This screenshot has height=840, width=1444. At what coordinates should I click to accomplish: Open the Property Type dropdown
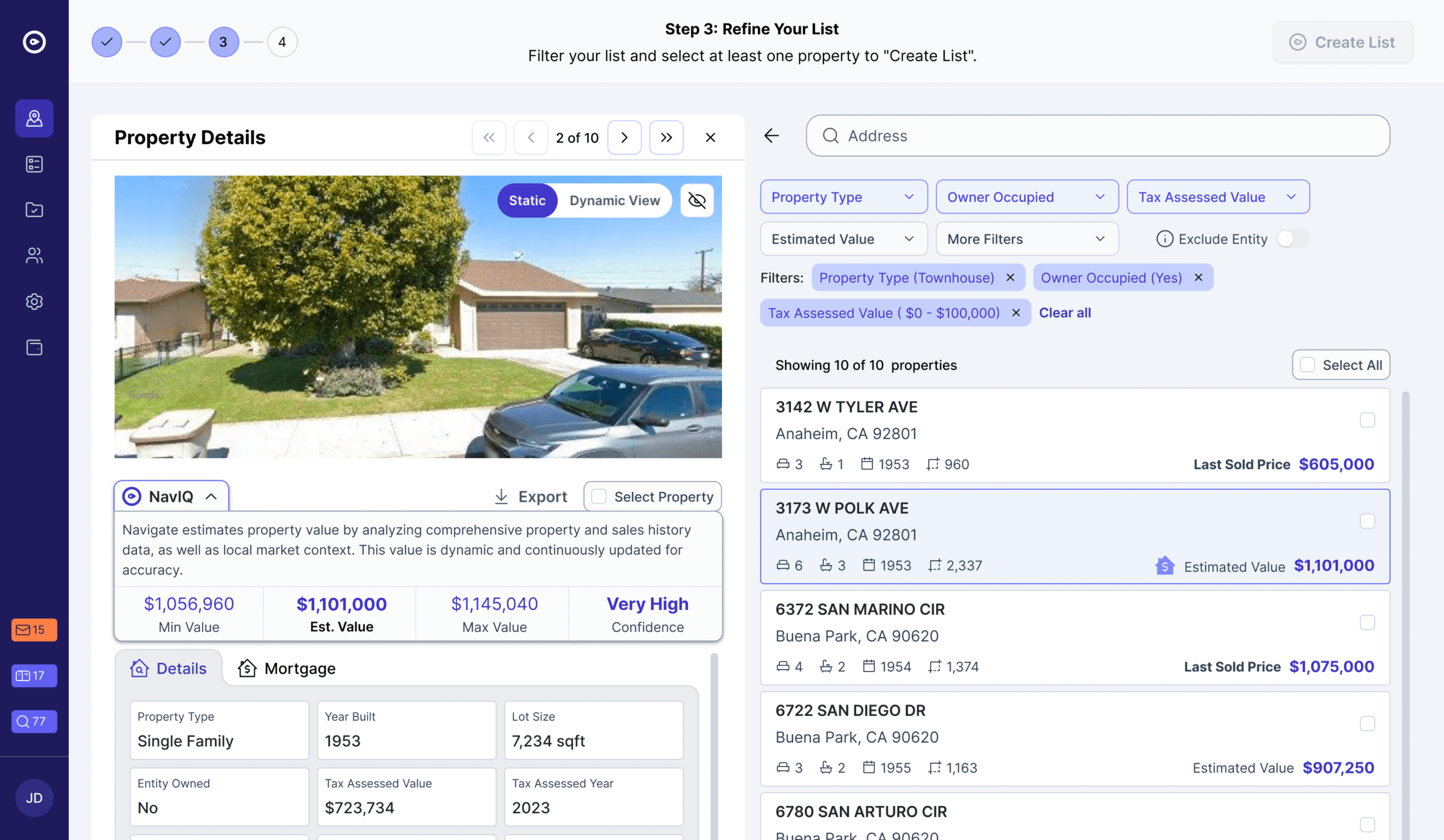[843, 197]
